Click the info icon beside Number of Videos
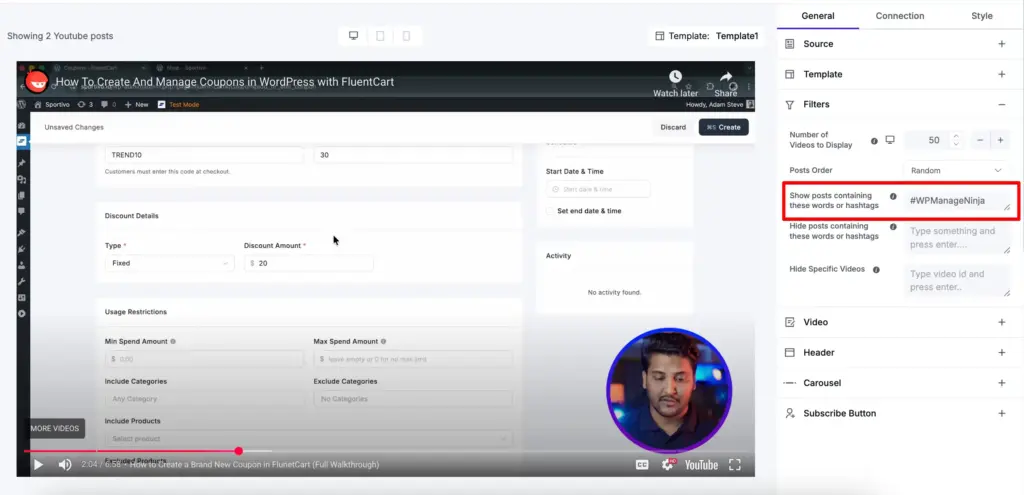This screenshot has height=495, width=1024. point(874,140)
